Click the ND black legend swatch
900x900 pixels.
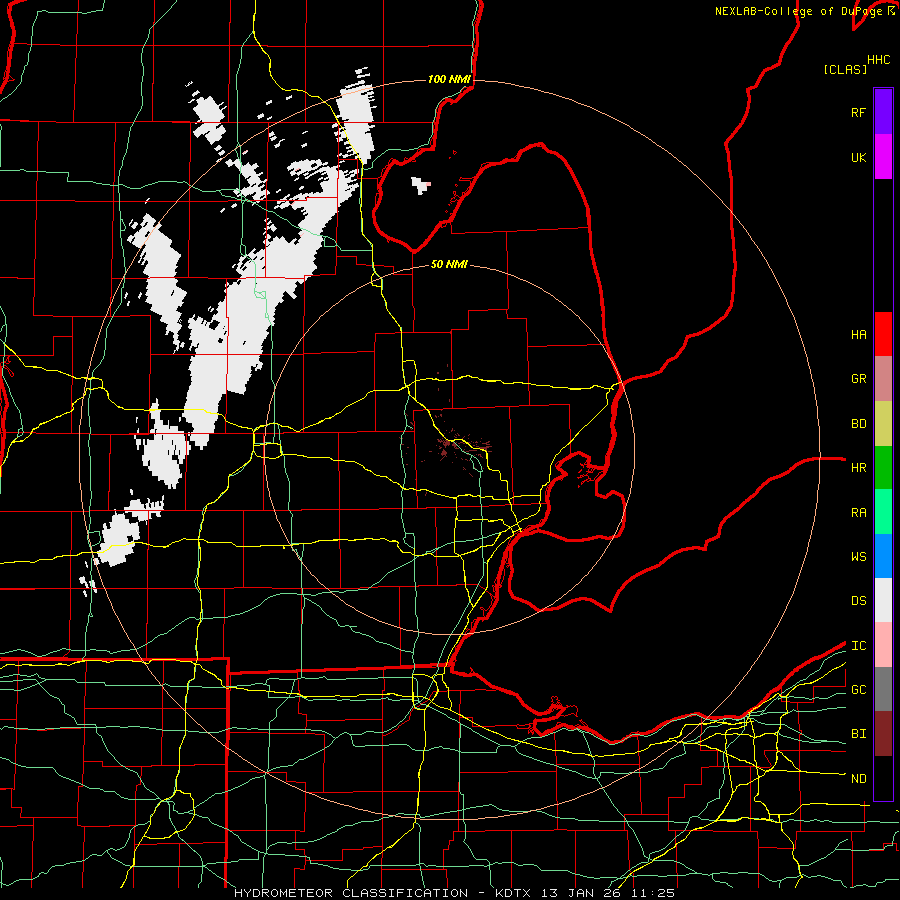883,778
